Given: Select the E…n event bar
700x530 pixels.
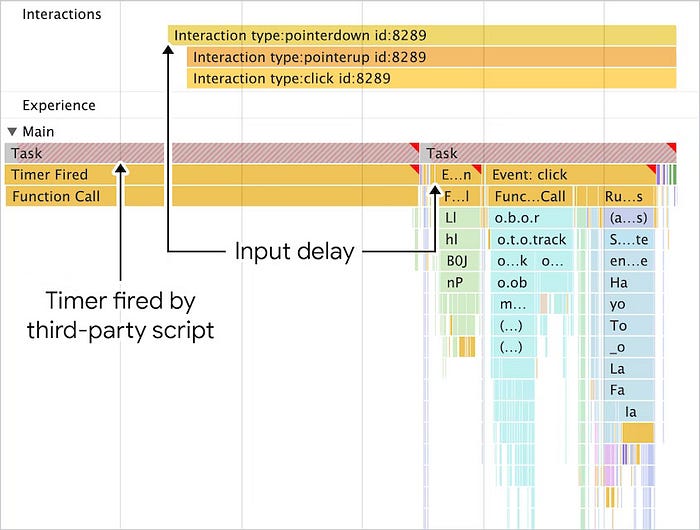Looking at the screenshot, I should (x=460, y=175).
